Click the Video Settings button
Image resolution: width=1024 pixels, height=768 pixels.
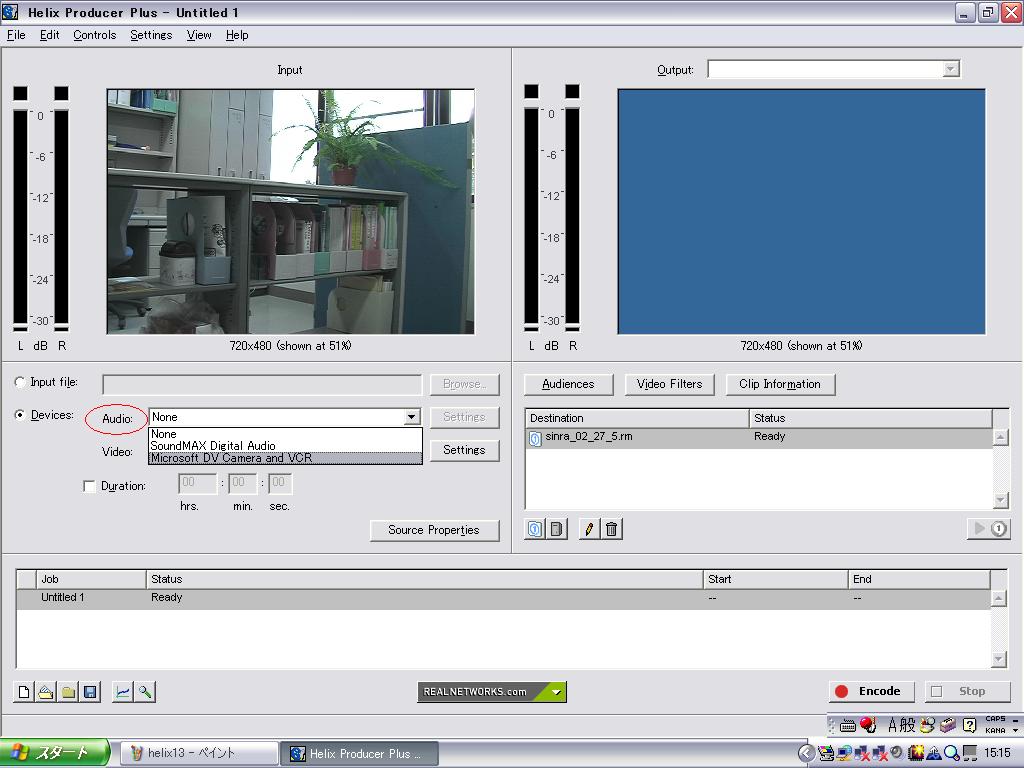coord(464,450)
